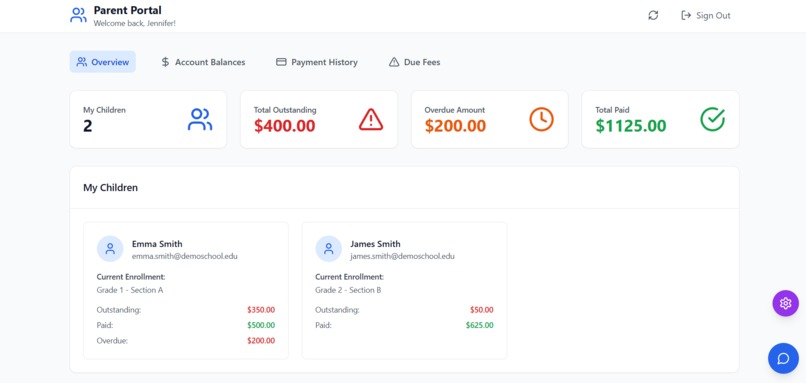Click the James Smith name
Screen dimensions: 806x383
pos(375,244)
